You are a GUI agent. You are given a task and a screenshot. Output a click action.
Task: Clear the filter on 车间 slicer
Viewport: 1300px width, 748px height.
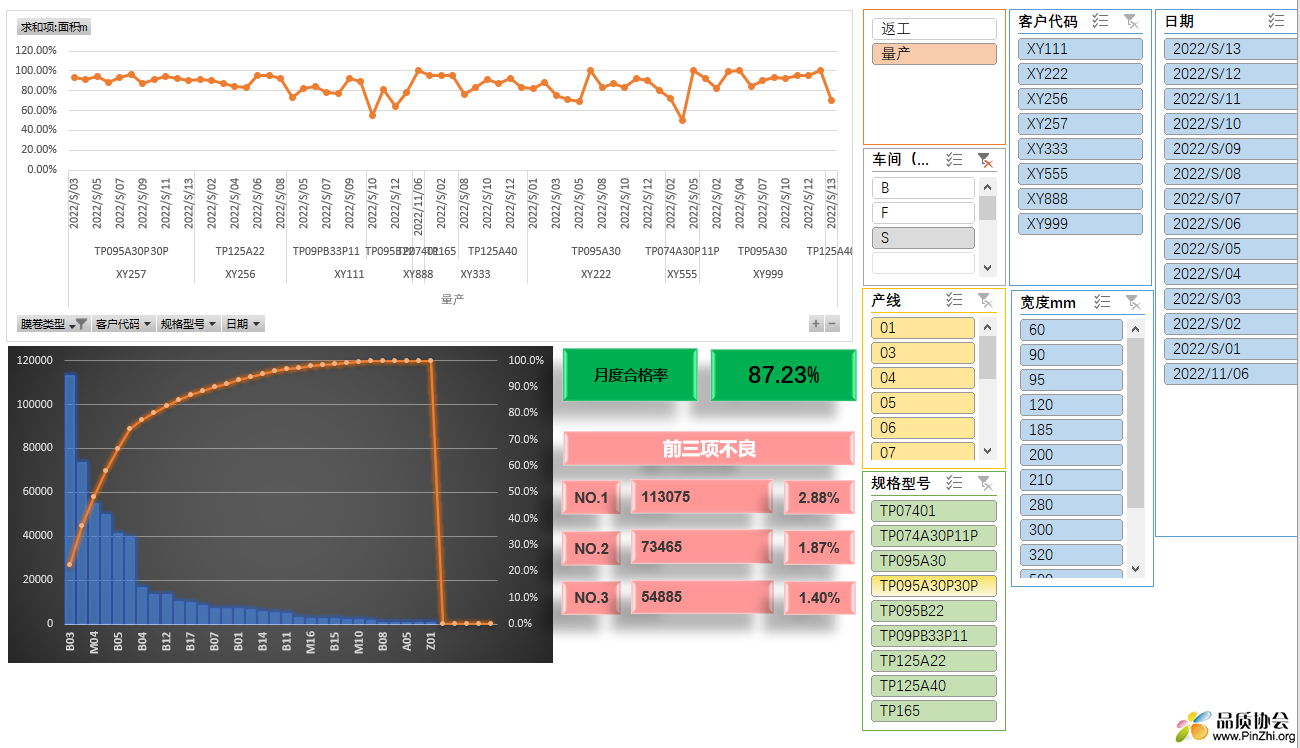point(985,160)
